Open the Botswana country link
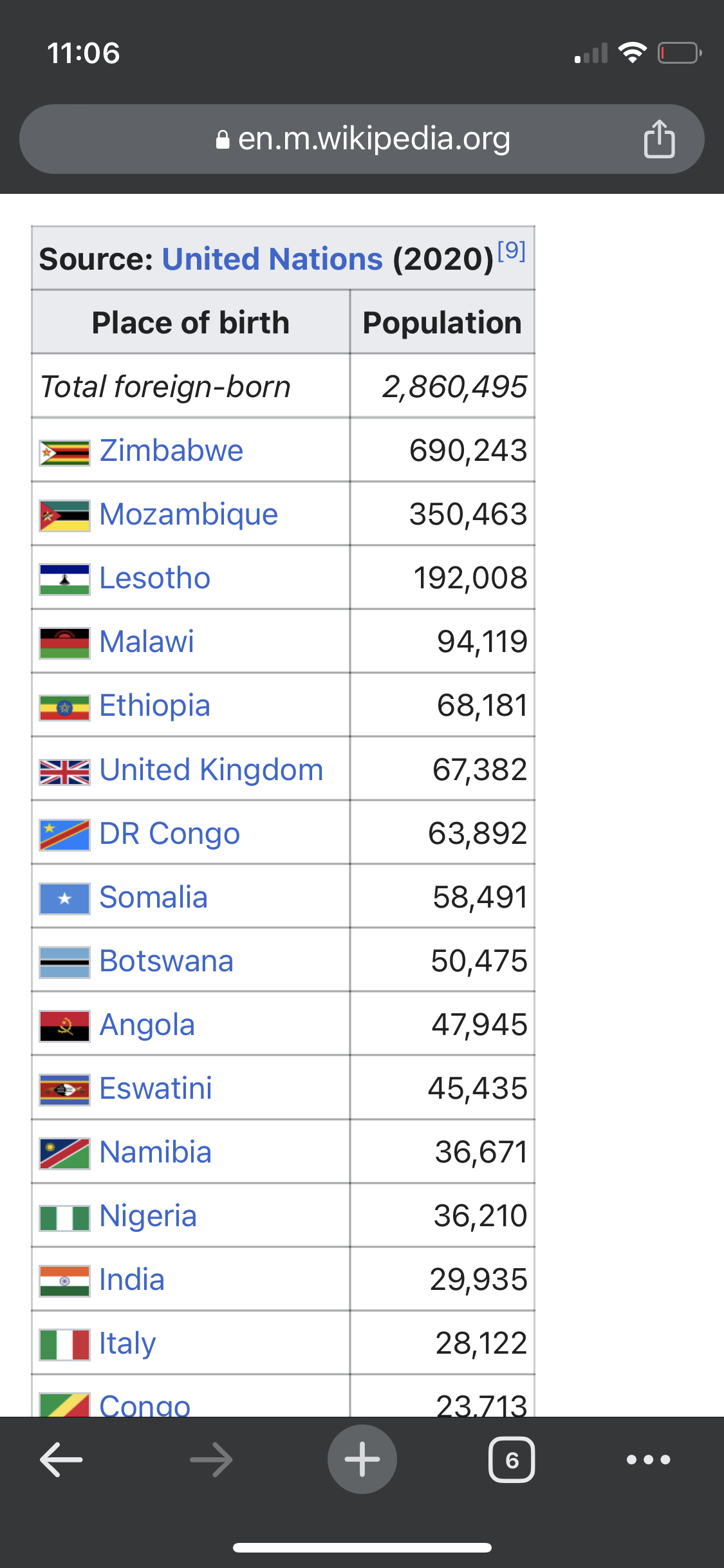The image size is (724, 1568). click(x=167, y=961)
